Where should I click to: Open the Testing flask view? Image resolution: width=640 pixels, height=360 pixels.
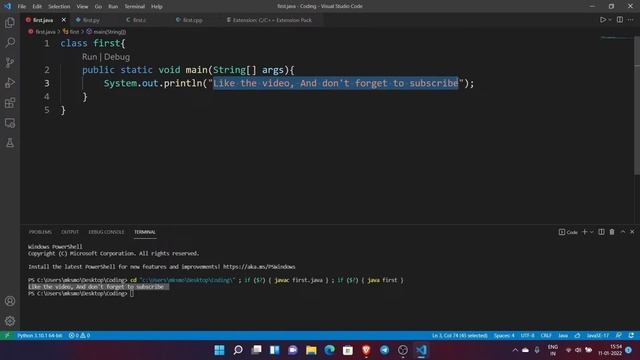coord(10,142)
